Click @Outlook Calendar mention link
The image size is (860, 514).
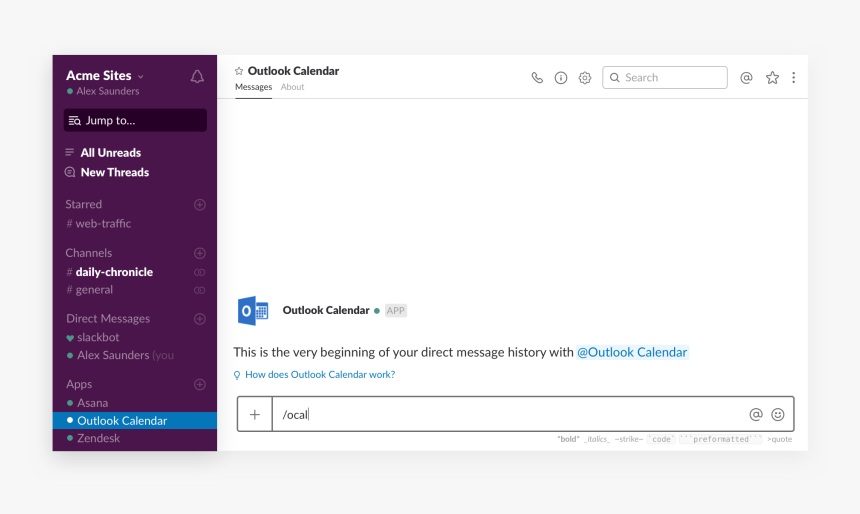[632, 352]
